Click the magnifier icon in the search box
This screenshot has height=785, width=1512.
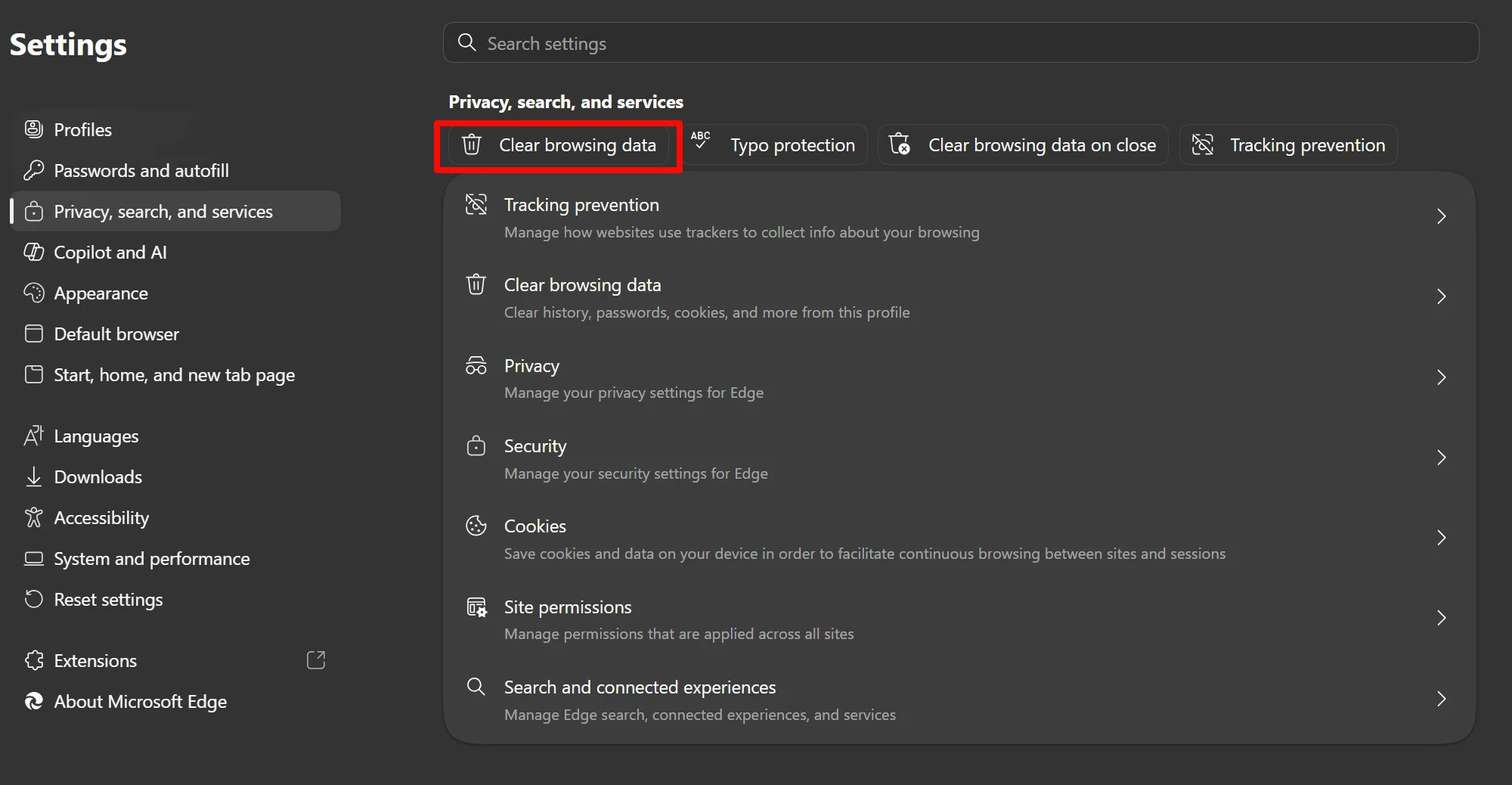pyautogui.click(x=467, y=42)
